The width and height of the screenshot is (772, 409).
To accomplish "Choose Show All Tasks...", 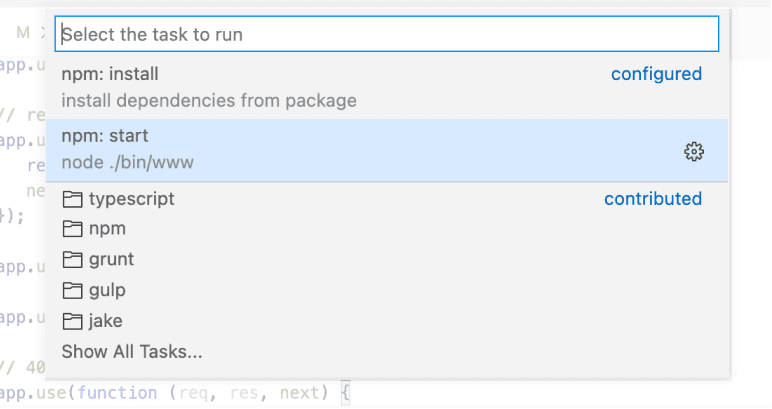I will click(132, 351).
